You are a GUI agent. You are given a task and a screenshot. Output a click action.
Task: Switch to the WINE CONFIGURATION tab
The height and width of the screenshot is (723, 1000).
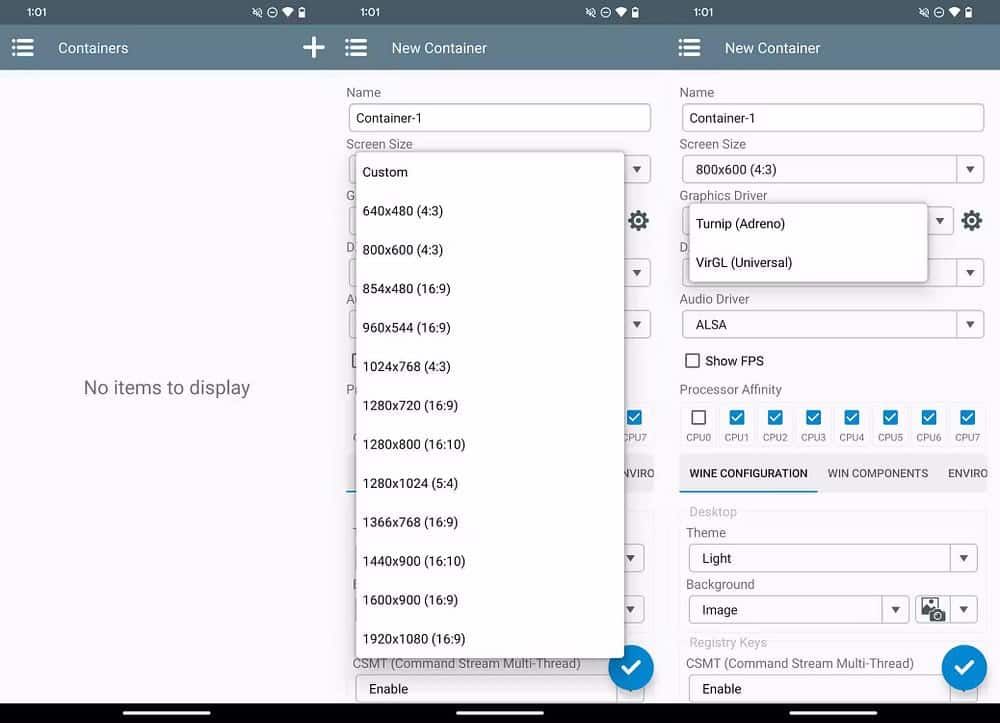click(x=748, y=473)
